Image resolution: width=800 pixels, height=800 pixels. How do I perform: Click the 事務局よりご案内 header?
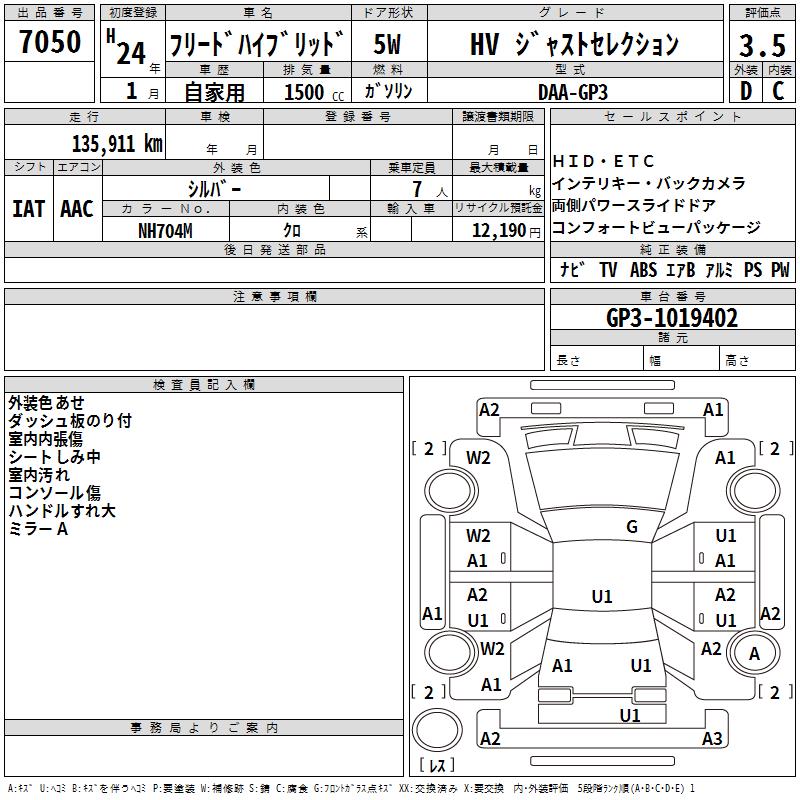point(204,728)
